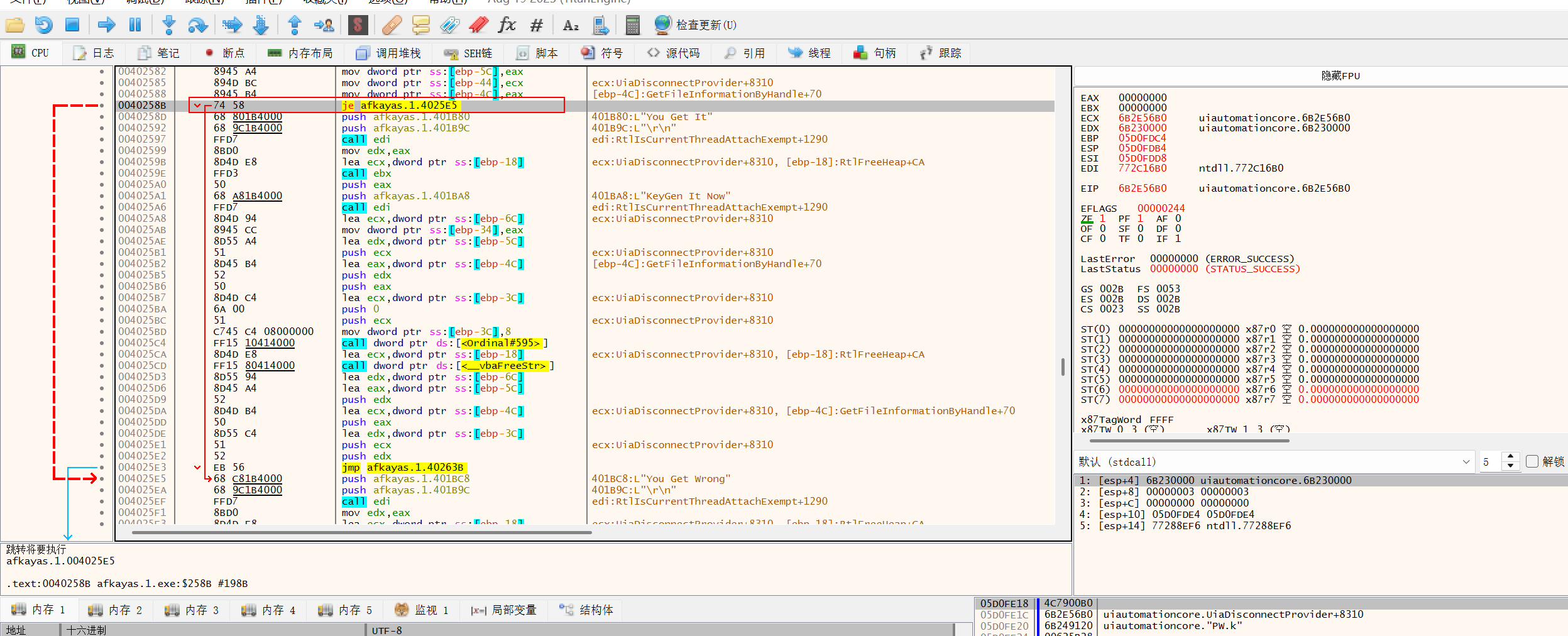Click the ZF flag label in registers
The height and width of the screenshot is (636, 1568).
click(x=1087, y=219)
